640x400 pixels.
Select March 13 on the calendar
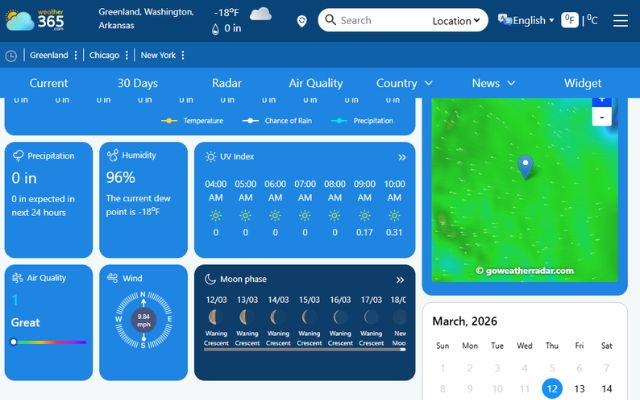point(579,389)
